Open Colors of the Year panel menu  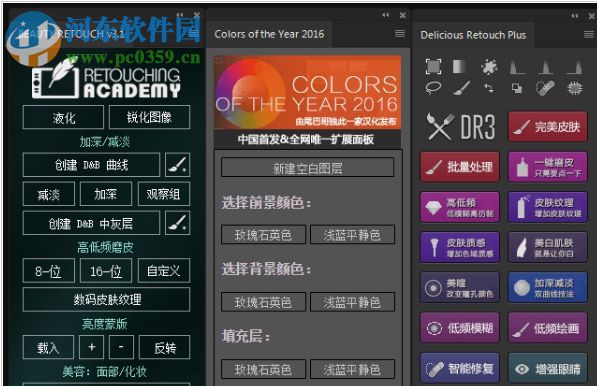(400, 33)
